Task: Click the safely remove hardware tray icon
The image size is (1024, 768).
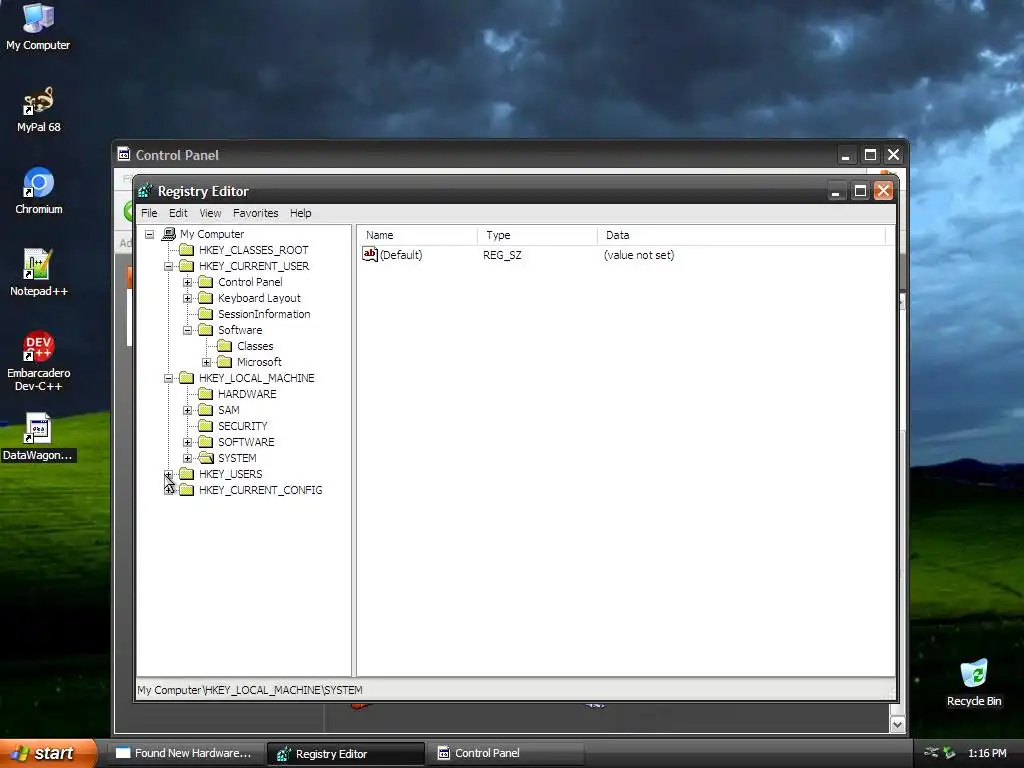Action: [948, 753]
